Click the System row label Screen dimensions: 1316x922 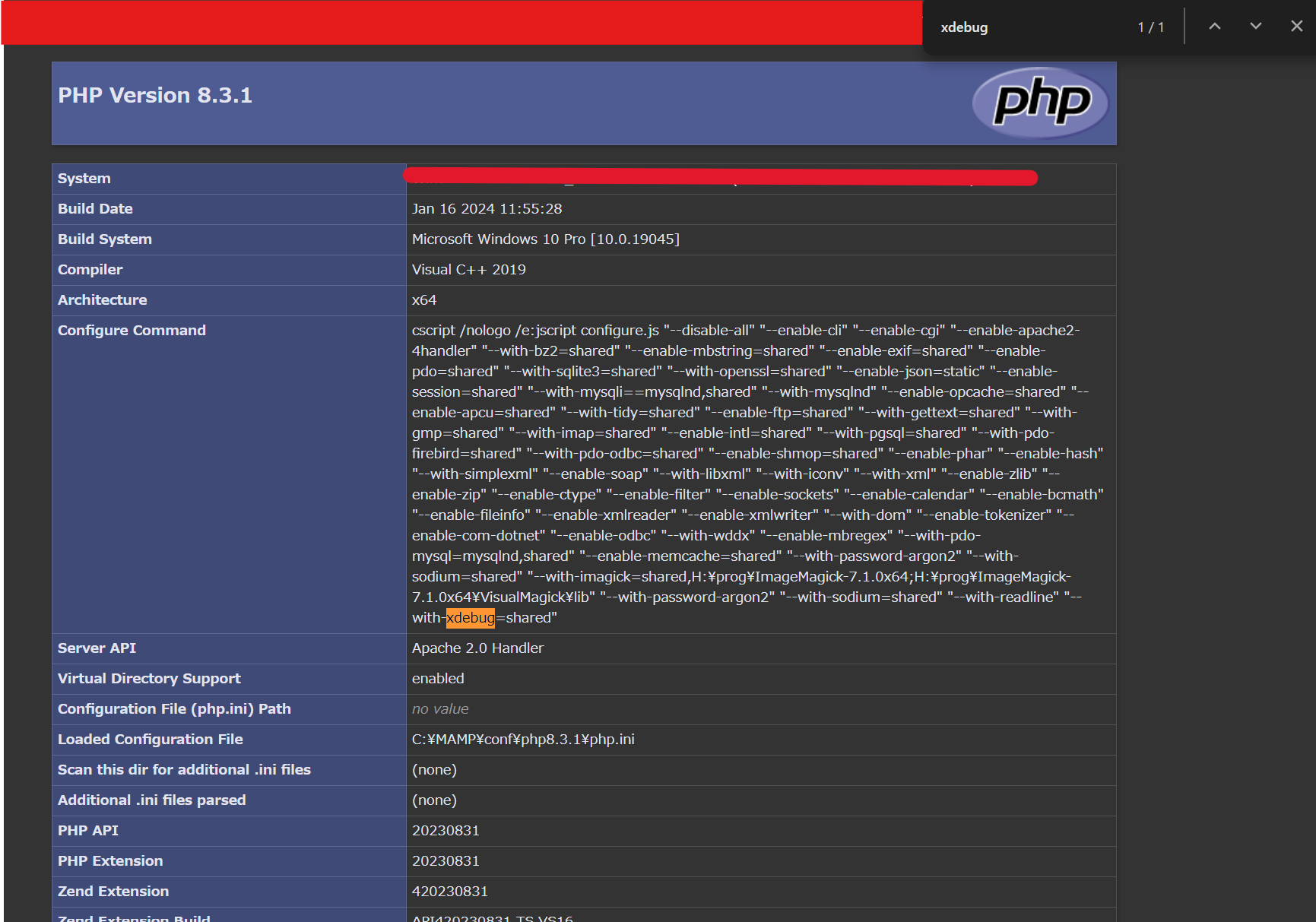pyautogui.click(x=84, y=178)
